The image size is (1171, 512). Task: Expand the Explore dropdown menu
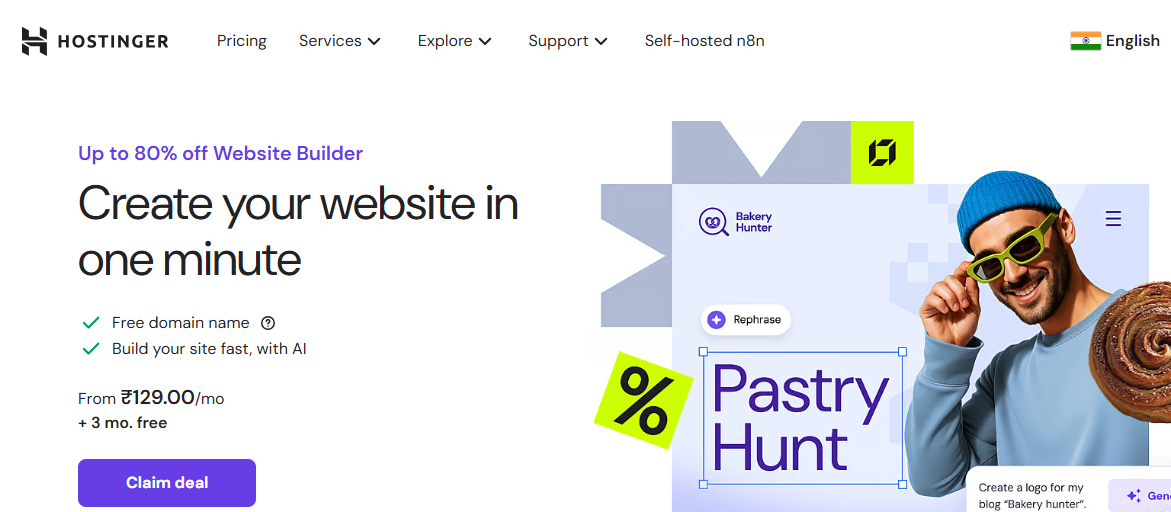coord(455,41)
